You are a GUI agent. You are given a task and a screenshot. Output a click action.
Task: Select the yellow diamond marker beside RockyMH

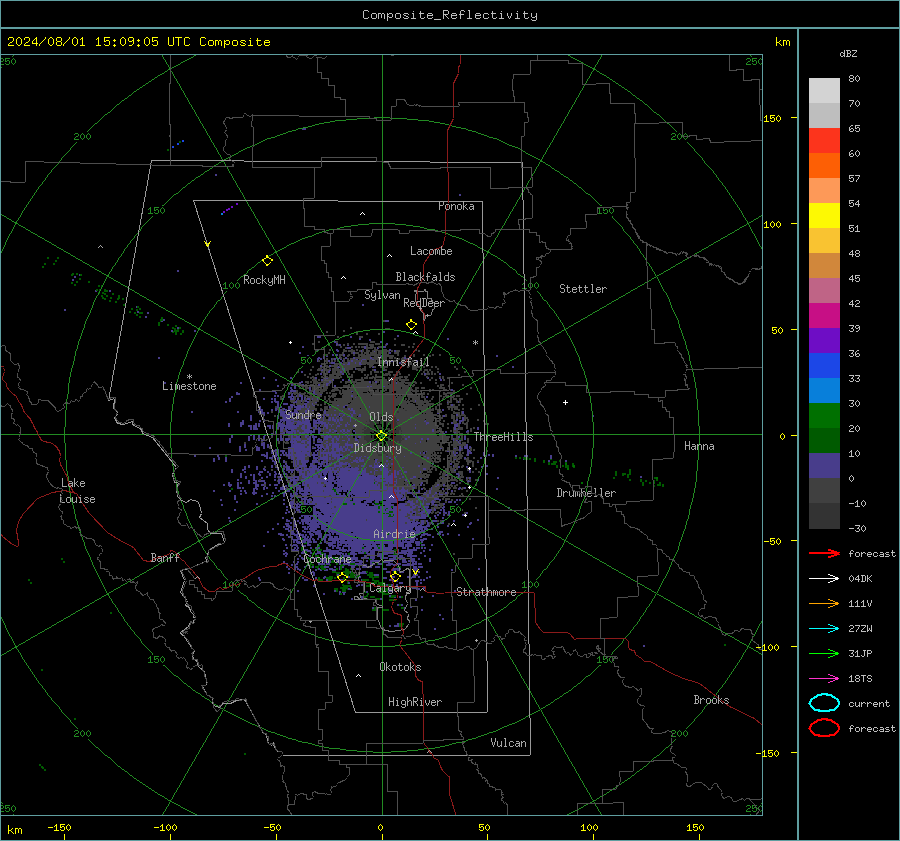coord(267,261)
